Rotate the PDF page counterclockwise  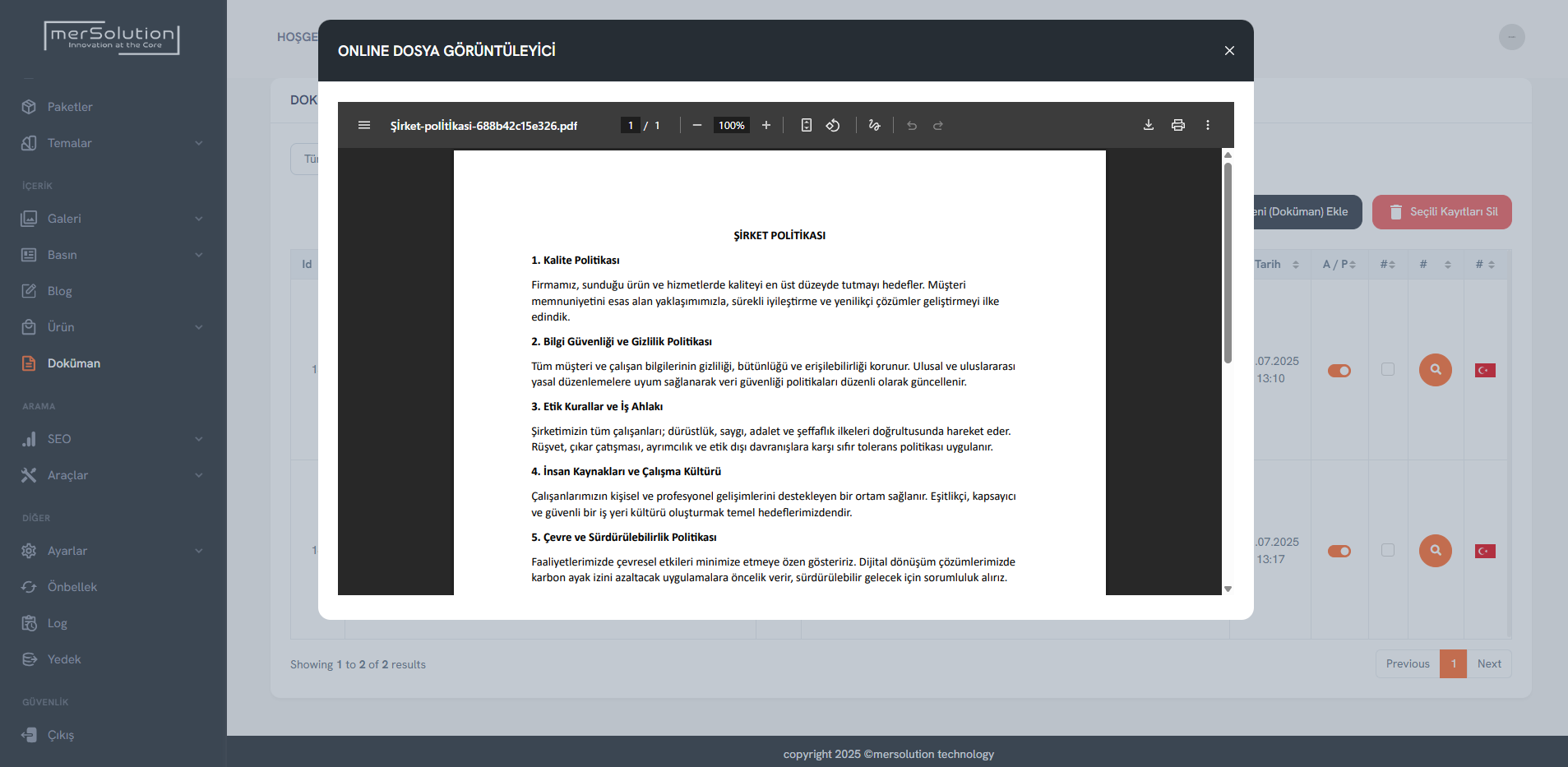click(x=833, y=125)
